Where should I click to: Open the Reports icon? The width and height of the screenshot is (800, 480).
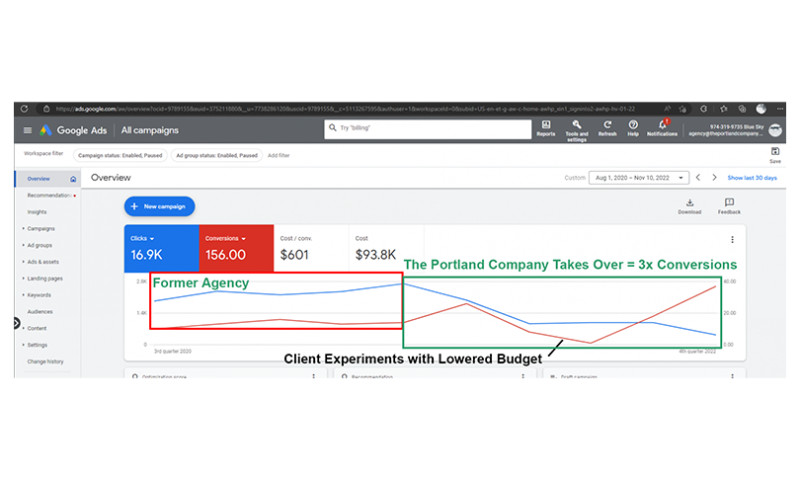(x=545, y=129)
